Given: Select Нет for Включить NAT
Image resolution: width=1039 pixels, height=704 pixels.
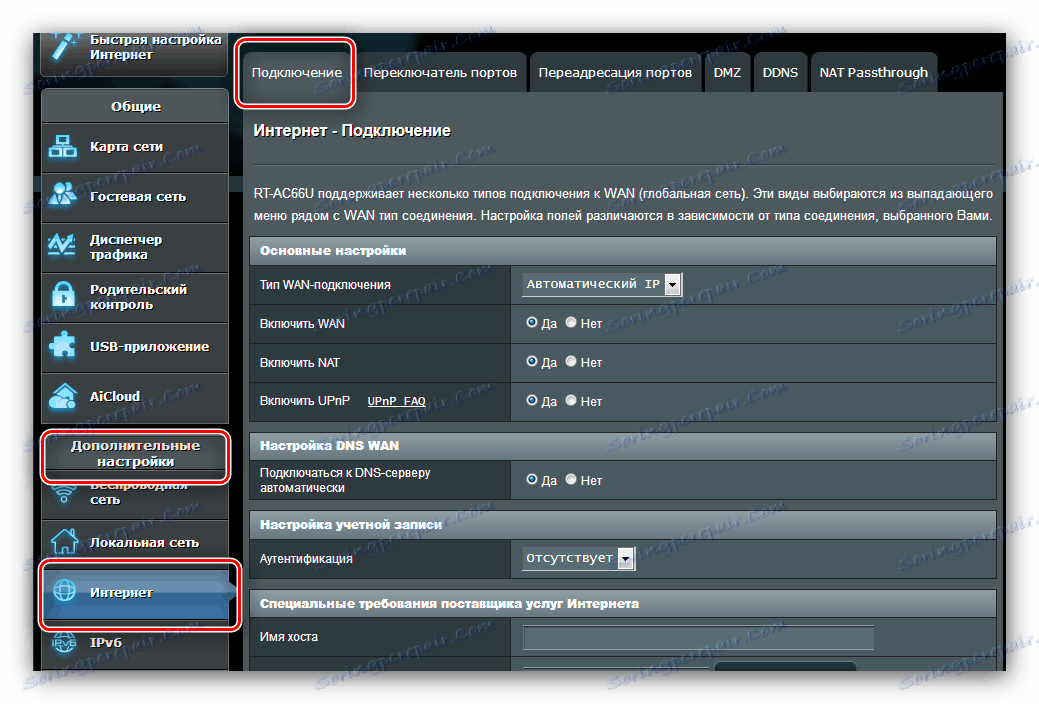Looking at the screenshot, I should 571,361.
